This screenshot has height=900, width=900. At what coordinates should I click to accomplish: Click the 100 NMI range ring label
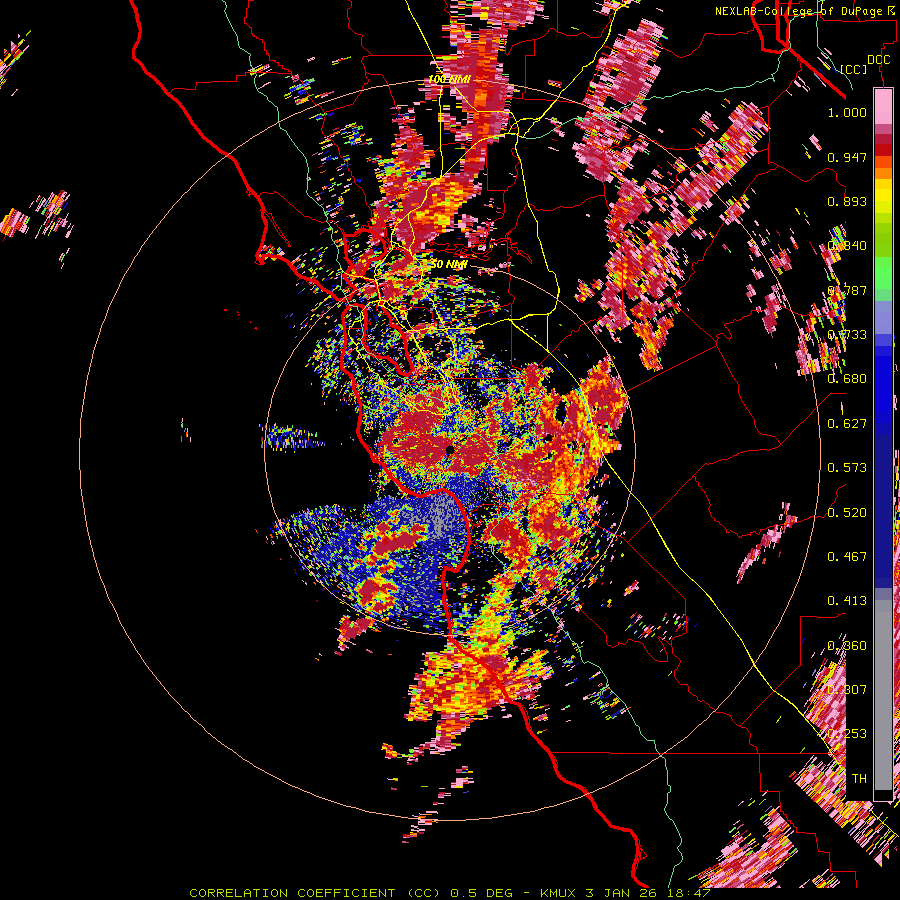coord(449,79)
